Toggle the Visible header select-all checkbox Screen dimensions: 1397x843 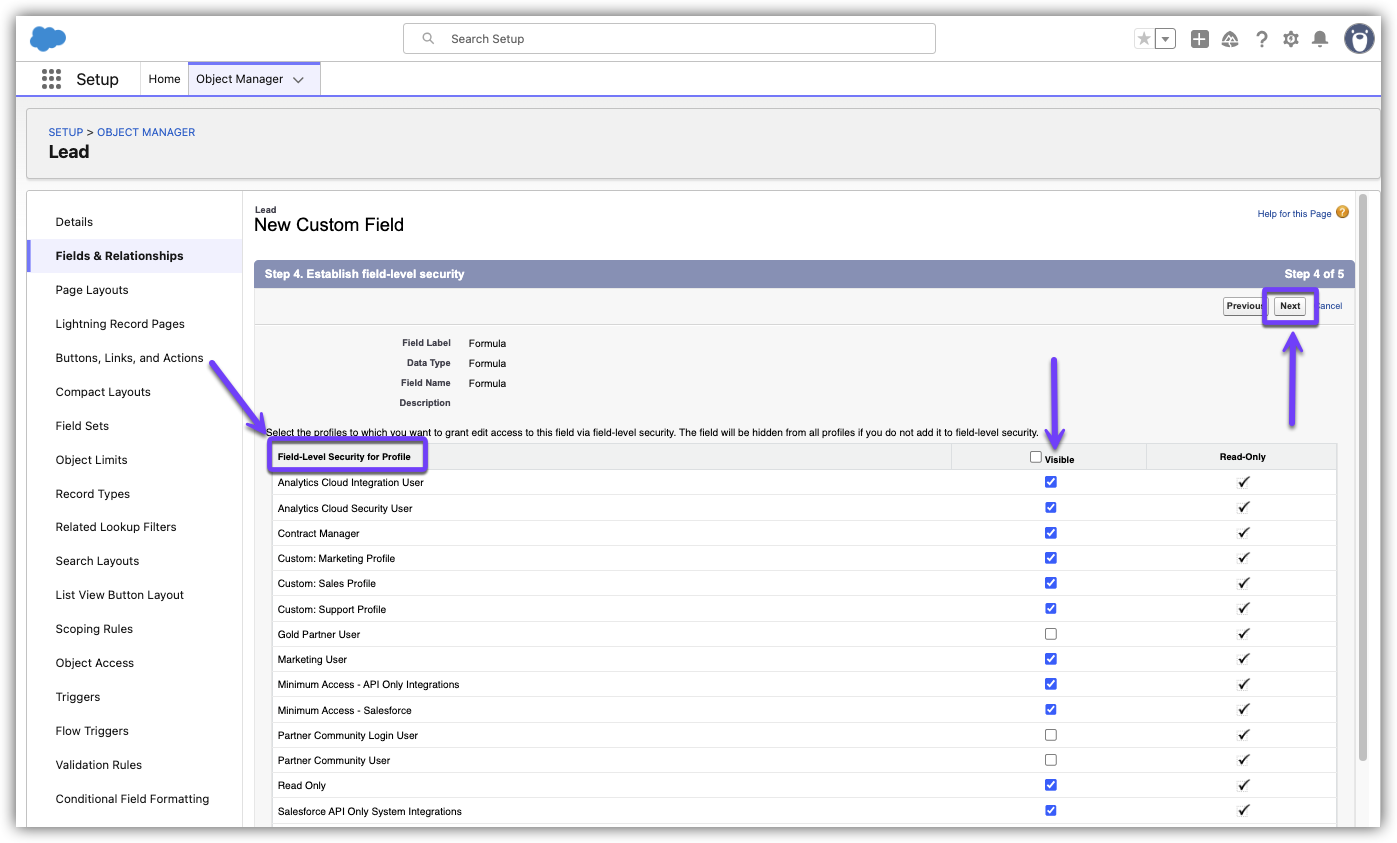tap(1036, 457)
